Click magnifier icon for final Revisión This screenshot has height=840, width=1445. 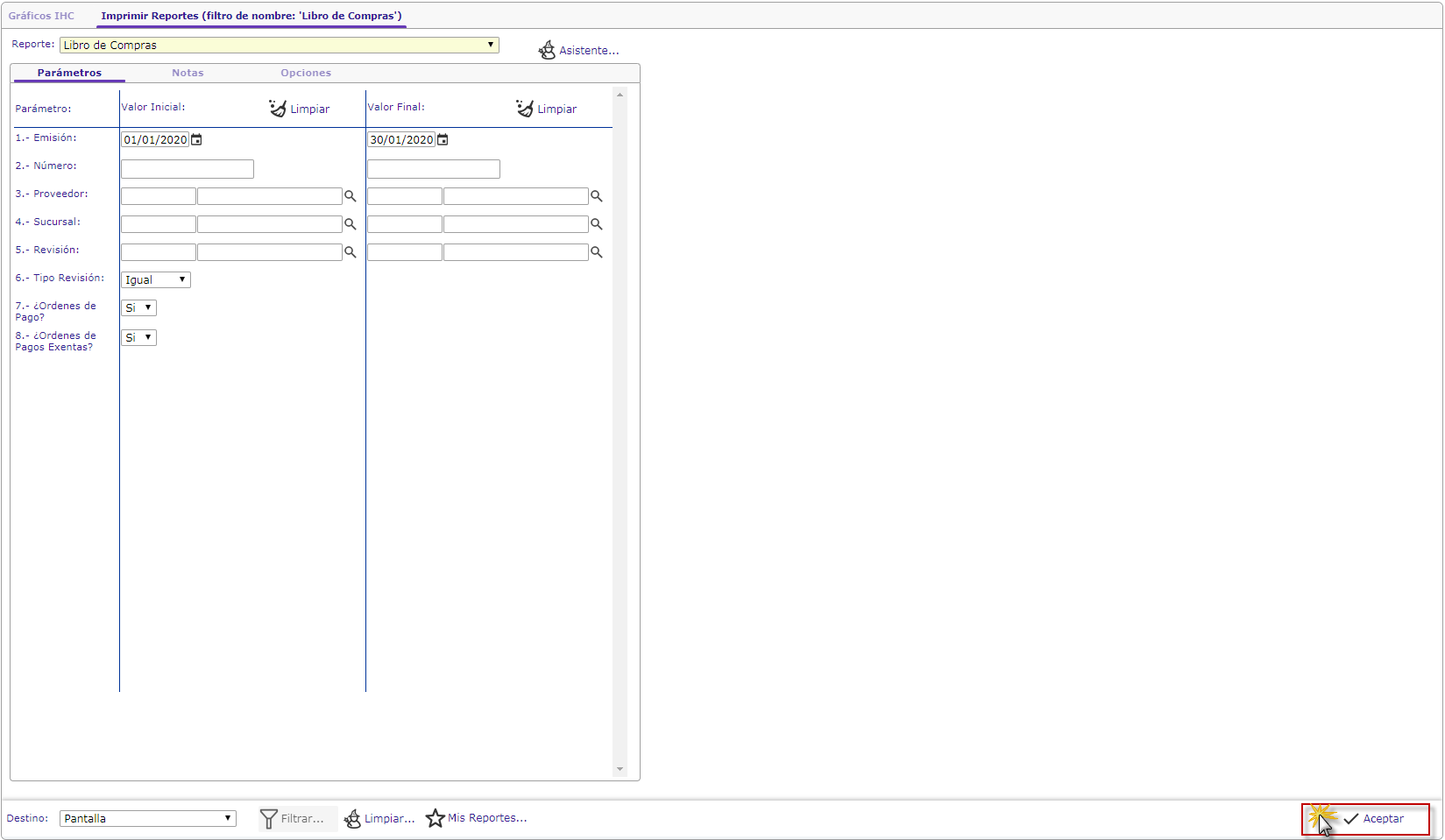pyautogui.click(x=597, y=252)
